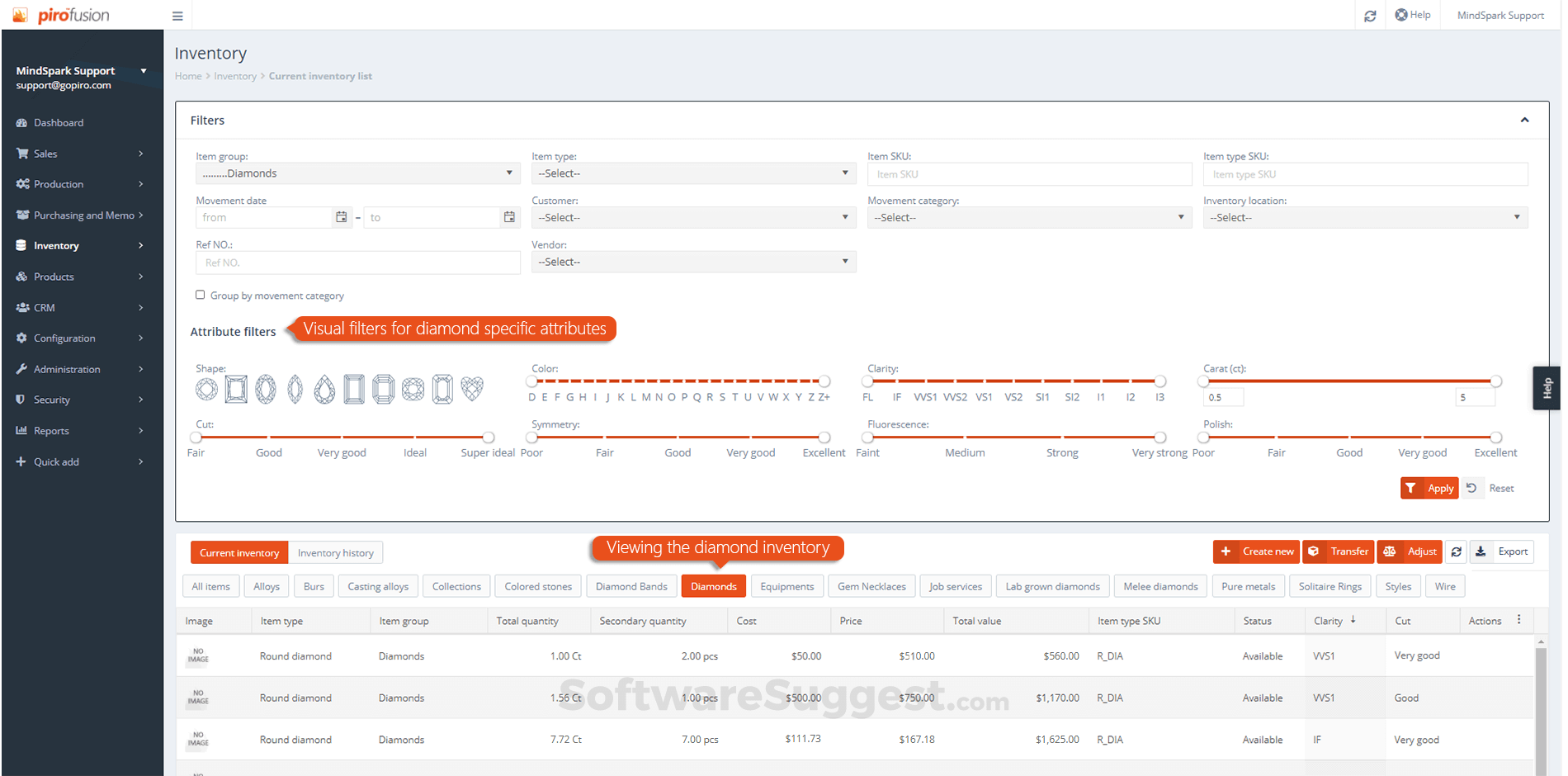Select the round diamond shape filter
This screenshot has width=1568, height=776.
[x=207, y=388]
